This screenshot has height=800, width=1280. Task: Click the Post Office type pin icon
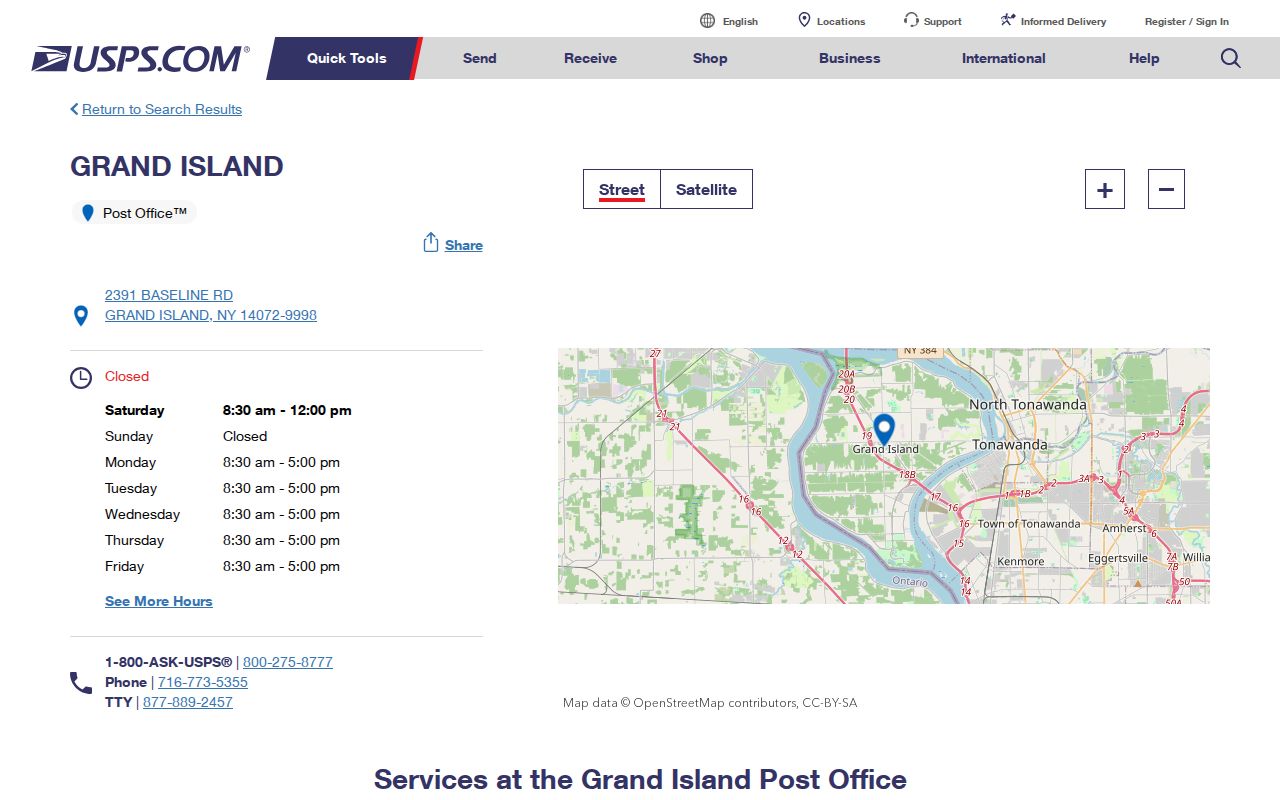pyautogui.click(x=87, y=213)
